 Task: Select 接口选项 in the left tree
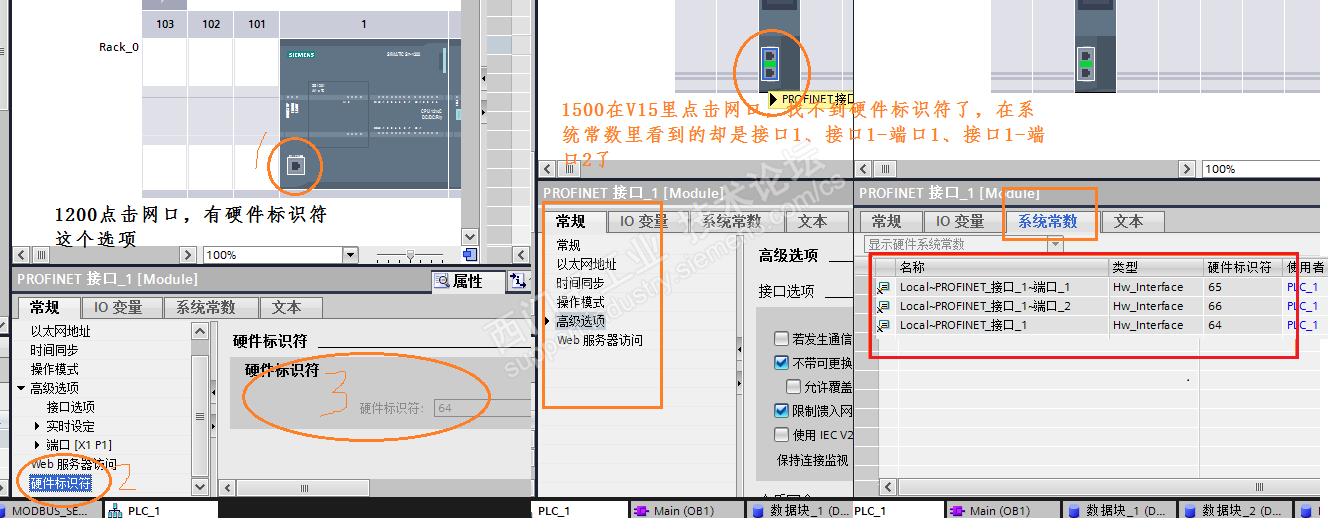click(x=71, y=407)
